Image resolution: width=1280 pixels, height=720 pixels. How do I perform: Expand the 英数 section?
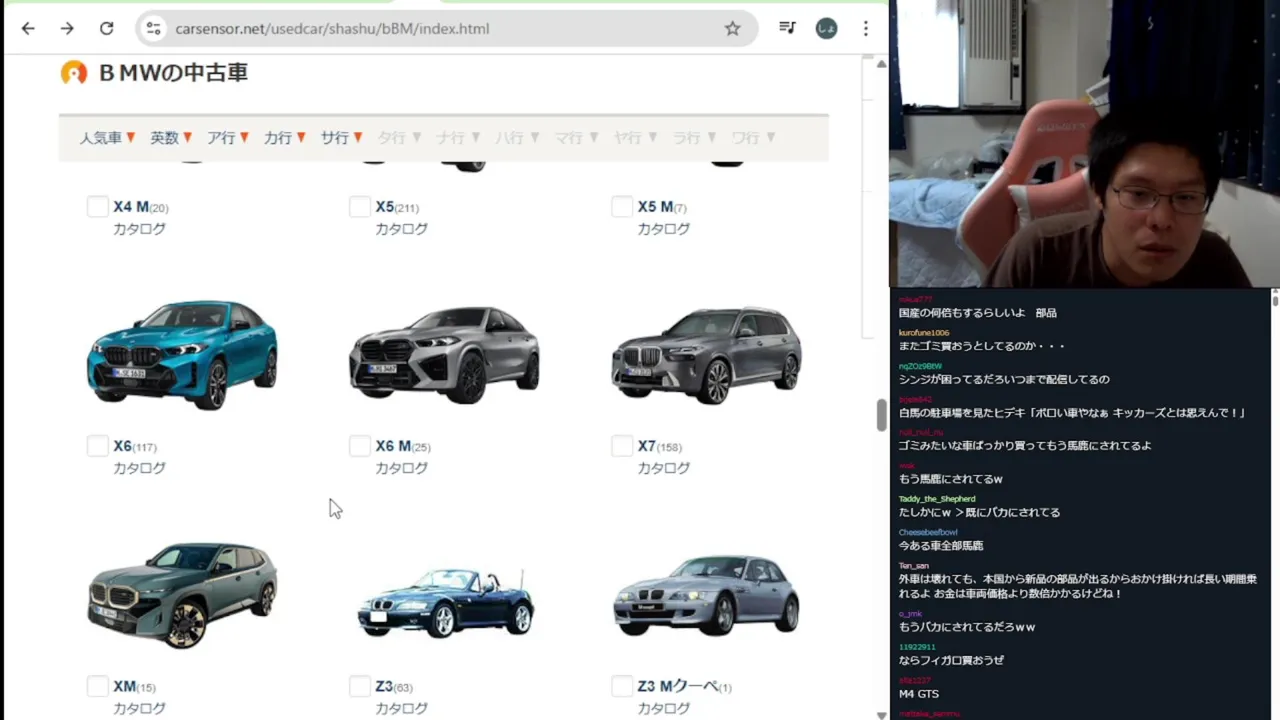click(x=171, y=138)
